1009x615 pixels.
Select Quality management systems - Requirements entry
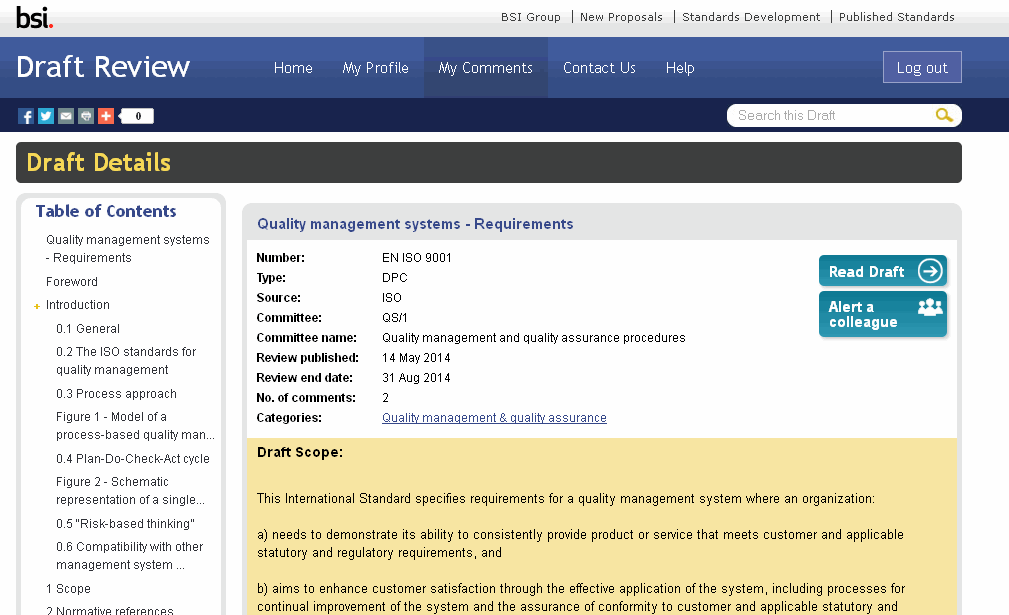[127, 248]
